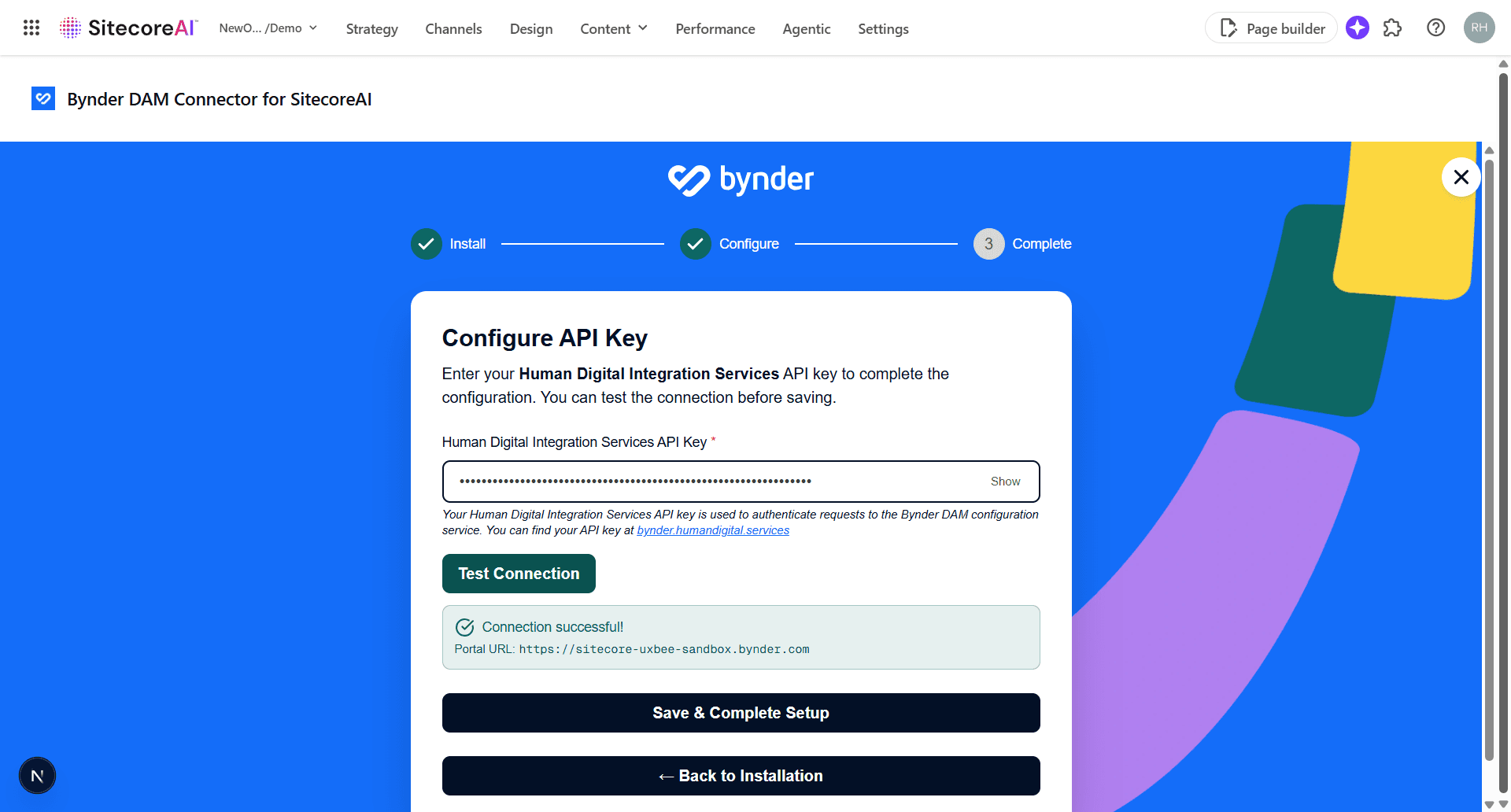1511x812 pixels.
Task: Click Save & Complete Setup
Action: coord(741,713)
